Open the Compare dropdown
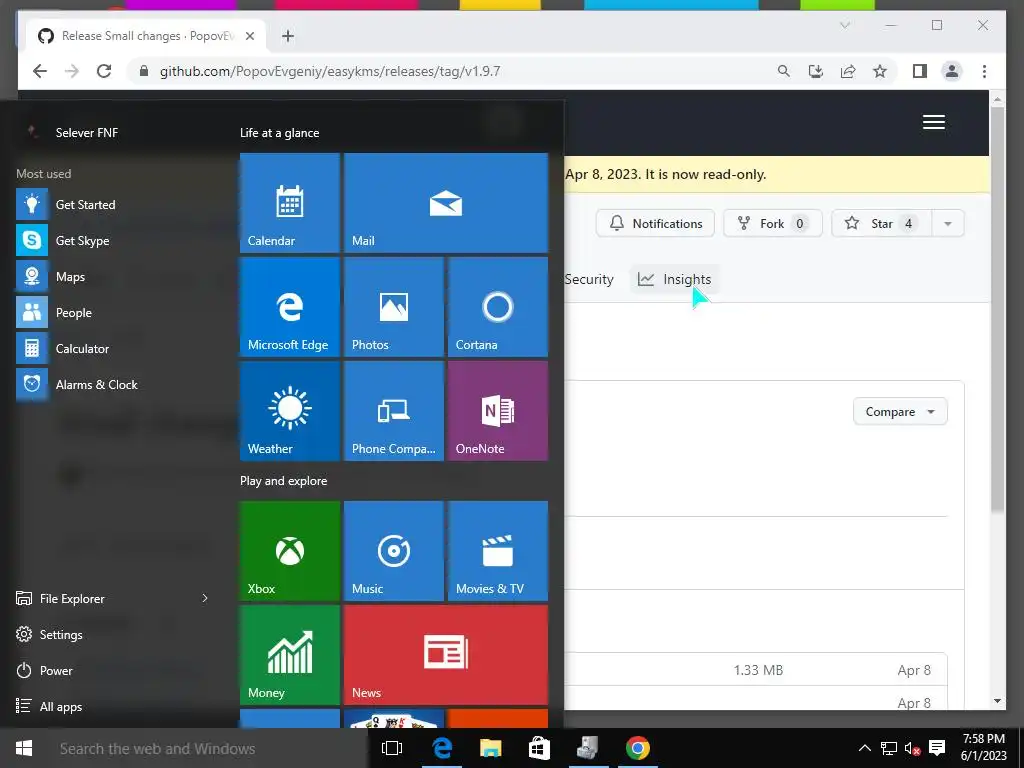The width and height of the screenshot is (1024, 768). click(x=900, y=411)
